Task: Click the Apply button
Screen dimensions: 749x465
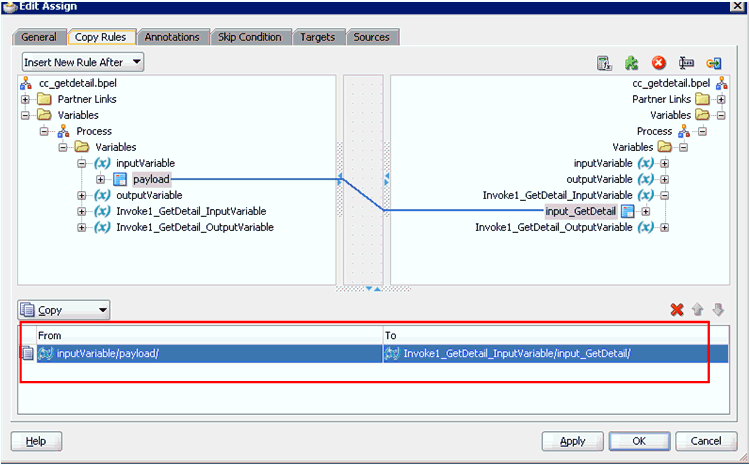Action: pos(572,441)
